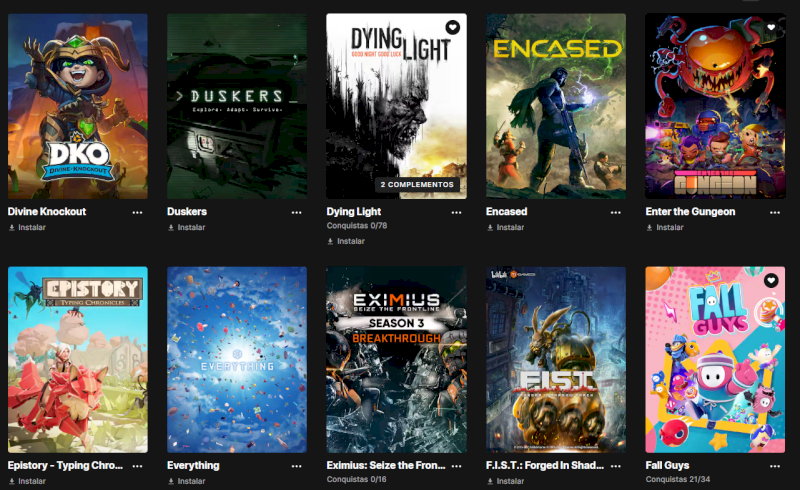Toggle favorite heart on Enter the Gungeon cover
This screenshot has height=490, width=800.
click(x=771, y=27)
